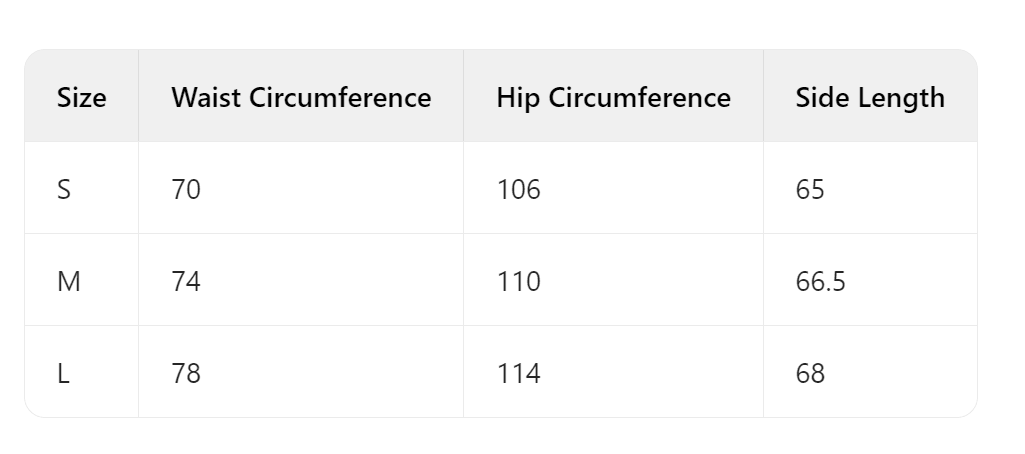
Task: Select the Waist Circumference header
Action: pyautogui.click(x=301, y=97)
